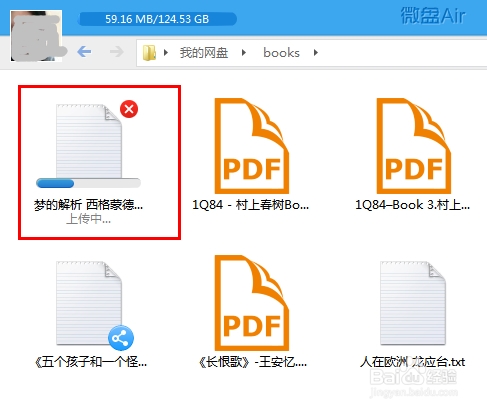This screenshot has width=487, height=410.
Task: Expand the arrow after books
Action: (316, 52)
